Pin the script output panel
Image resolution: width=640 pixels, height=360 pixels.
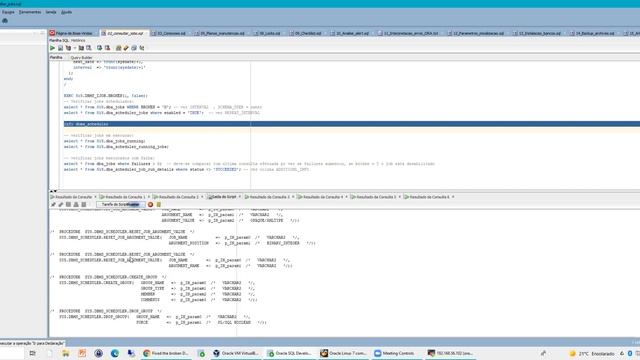point(53,204)
